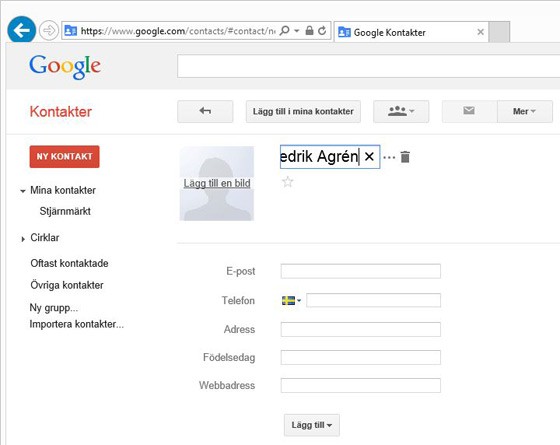This screenshot has height=445, width=560.
Task: Open the Lägg till dropdown button
Action: tap(311, 425)
